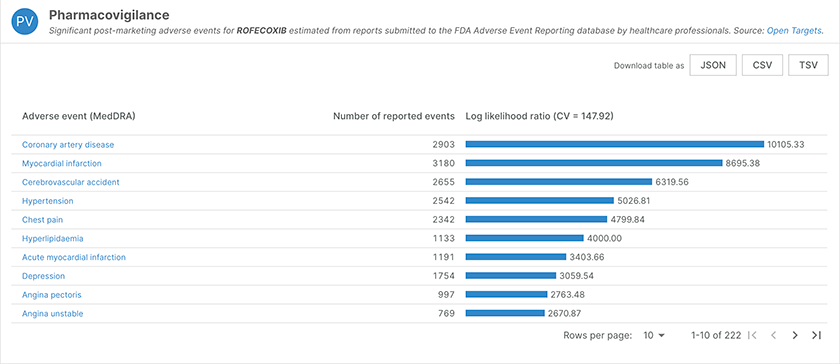Select the reported events count 2542
Image resolution: width=840 pixels, height=364 pixels.
(x=444, y=201)
